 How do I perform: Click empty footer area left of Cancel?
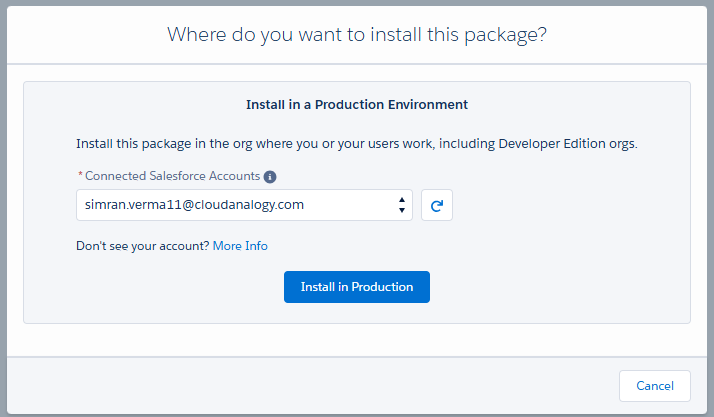[300, 386]
